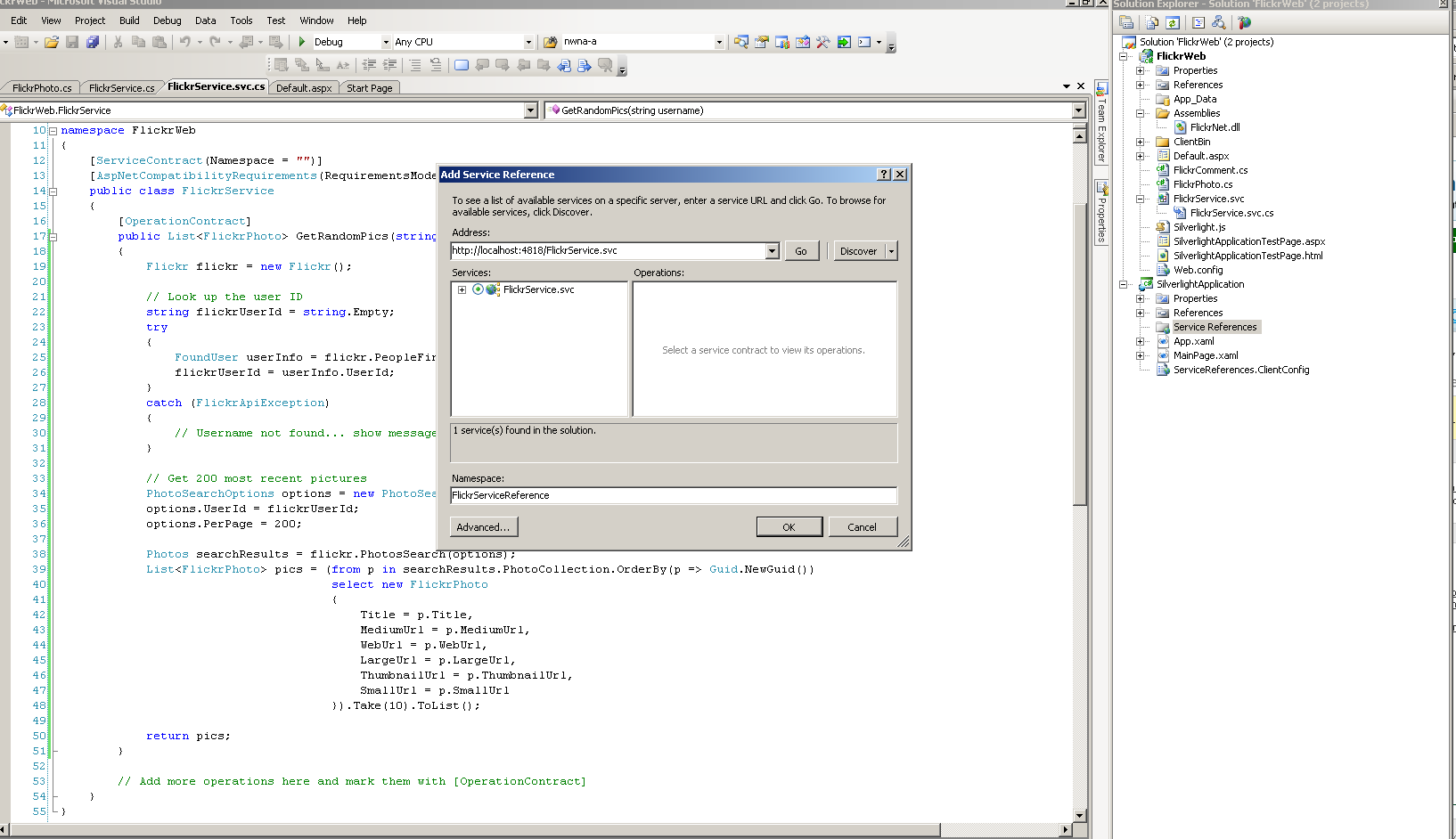Open the Window menu
This screenshot has width=1456, height=839.
tap(316, 20)
